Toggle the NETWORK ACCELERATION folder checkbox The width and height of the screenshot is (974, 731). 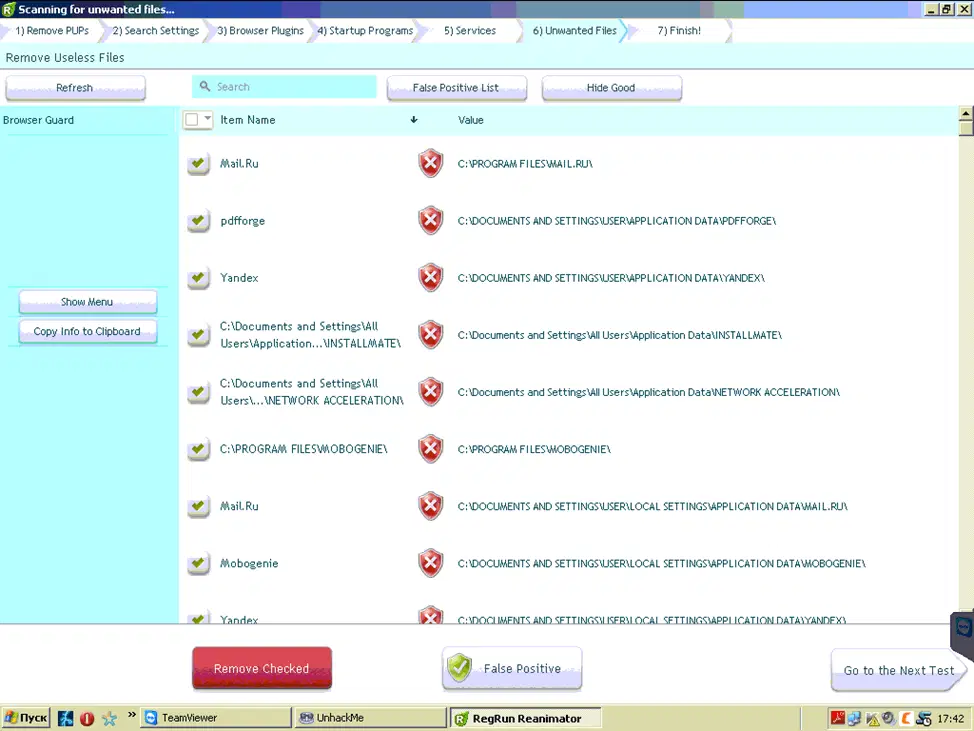click(198, 393)
